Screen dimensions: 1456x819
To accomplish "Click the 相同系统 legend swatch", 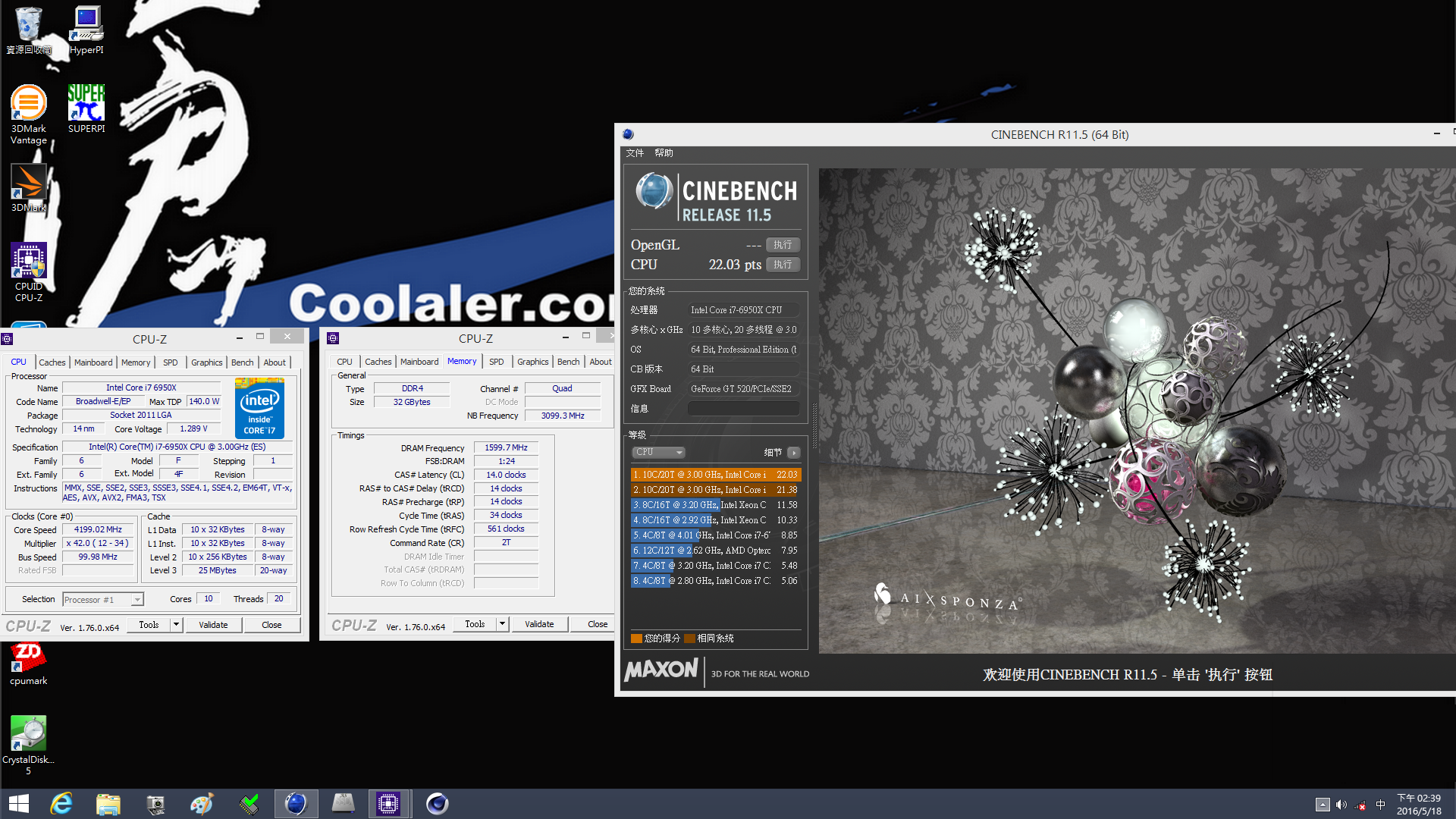I will pos(689,639).
